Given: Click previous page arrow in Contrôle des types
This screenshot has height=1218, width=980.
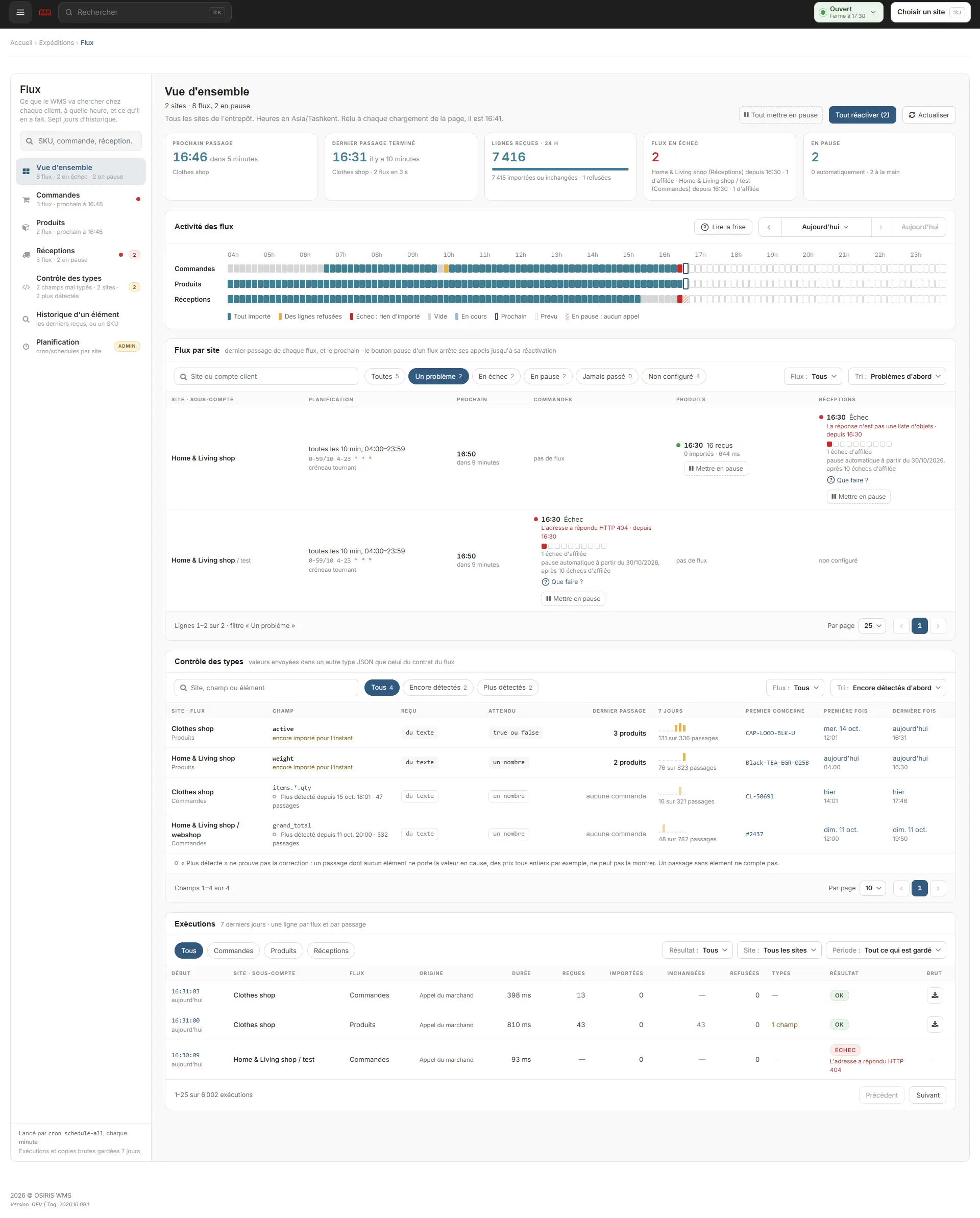Looking at the screenshot, I should tap(901, 888).
